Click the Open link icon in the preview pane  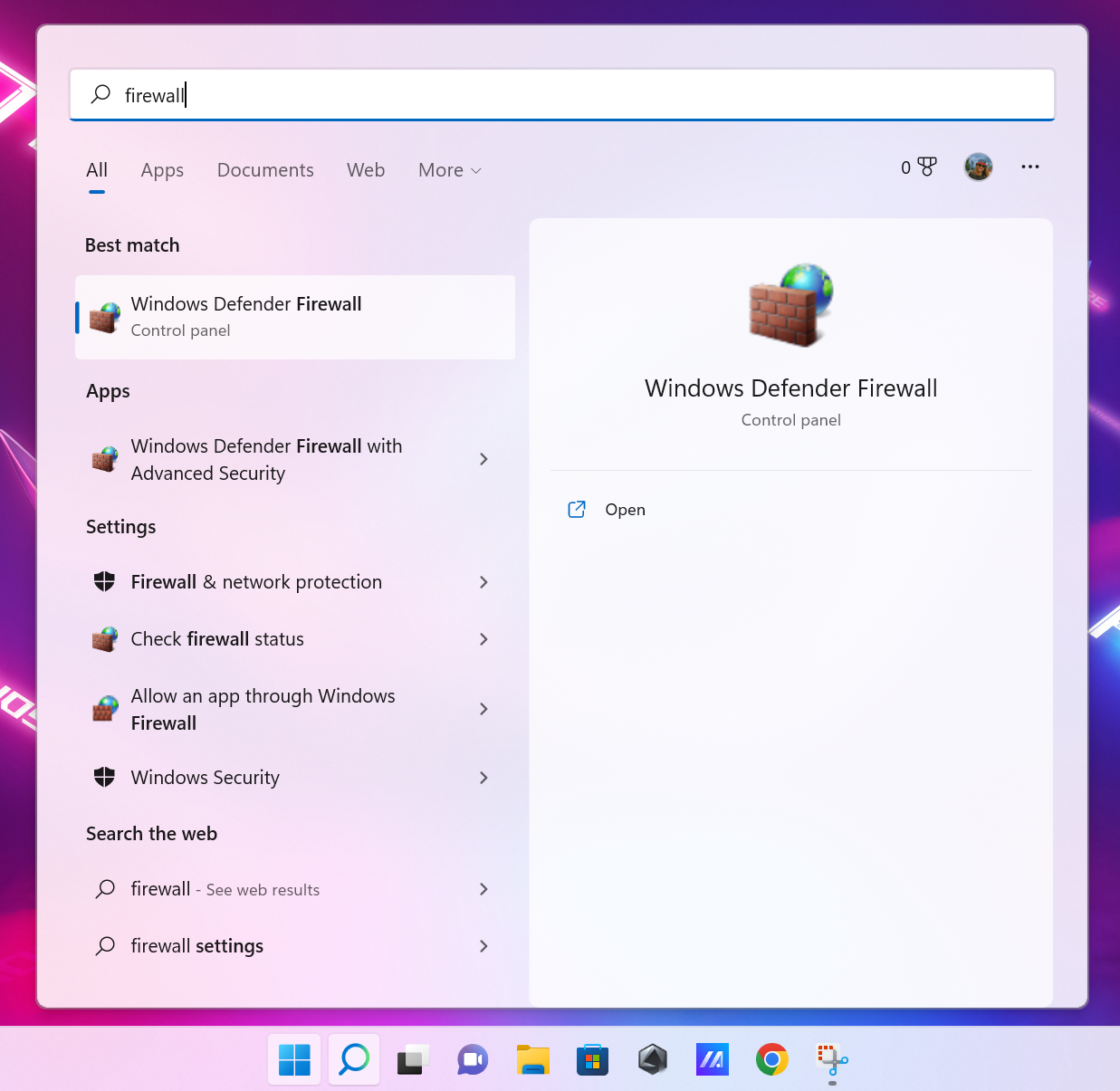coord(577,509)
